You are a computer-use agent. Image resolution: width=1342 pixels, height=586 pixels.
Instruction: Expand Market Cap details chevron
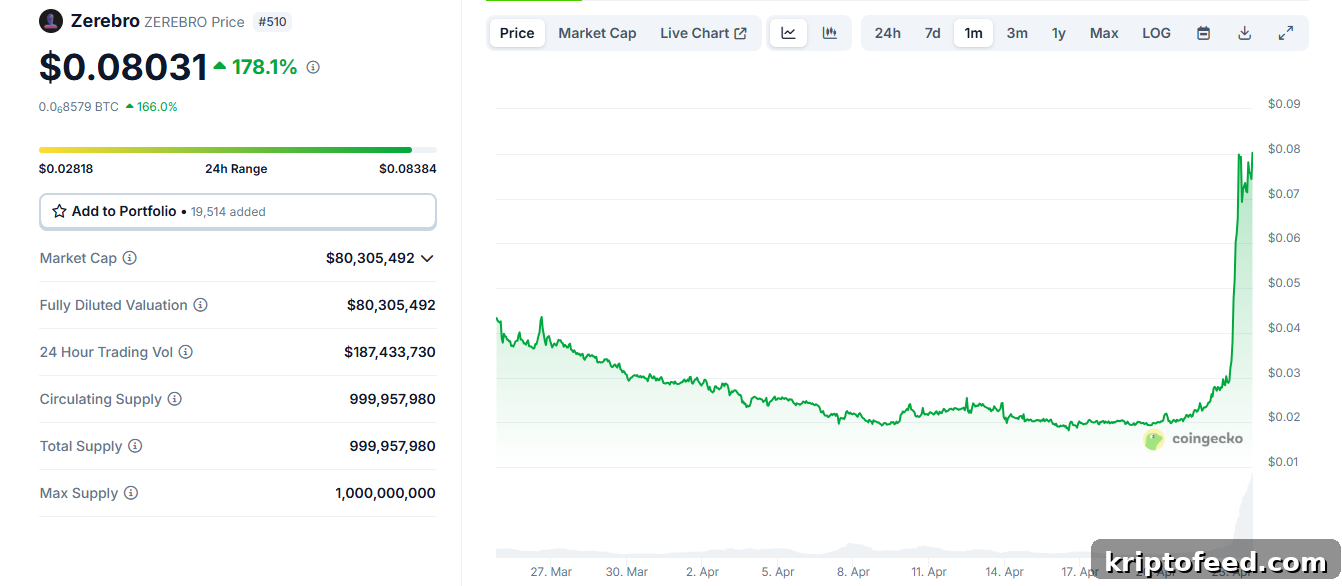427,258
